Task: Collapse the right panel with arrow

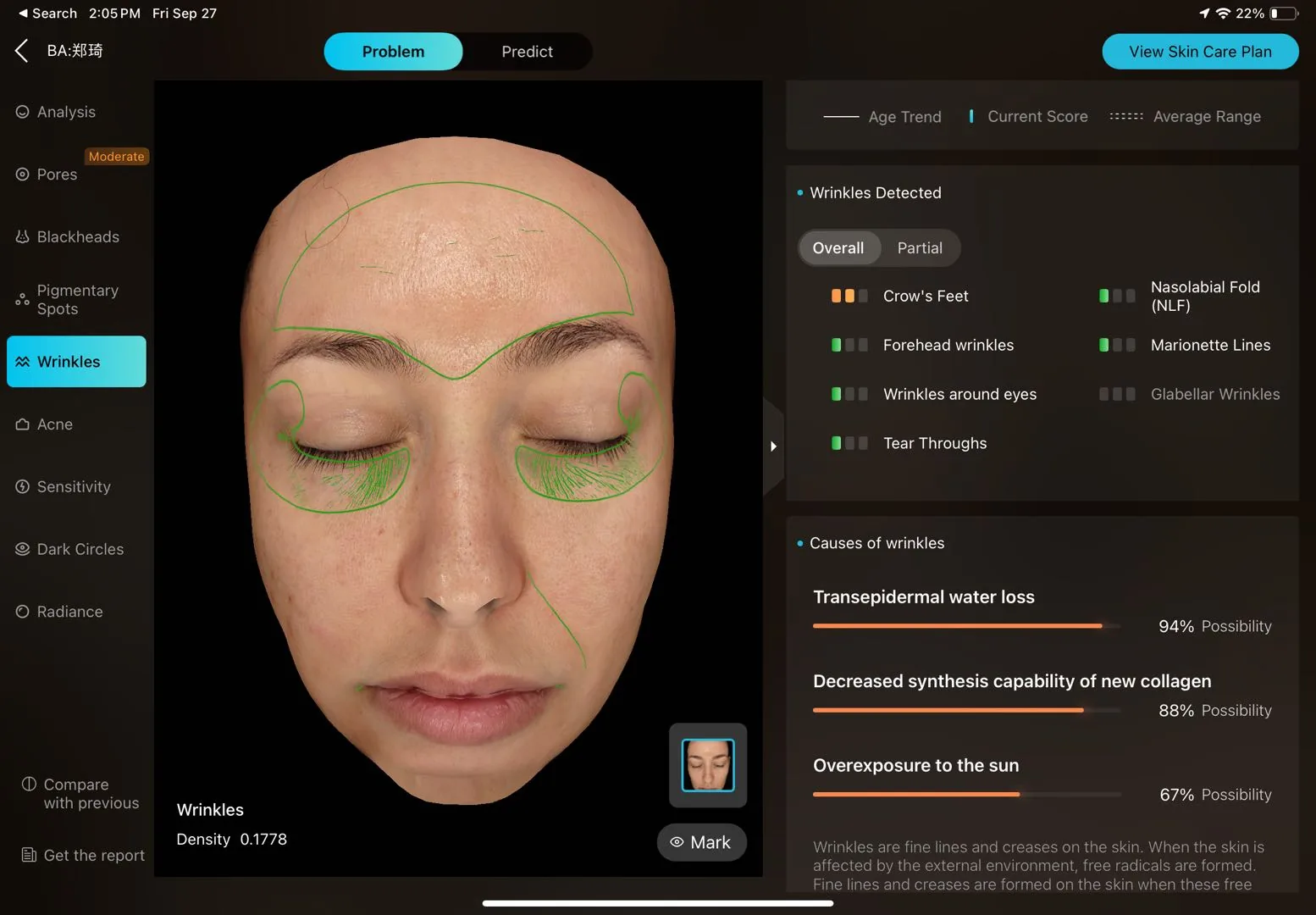Action: pos(773,446)
